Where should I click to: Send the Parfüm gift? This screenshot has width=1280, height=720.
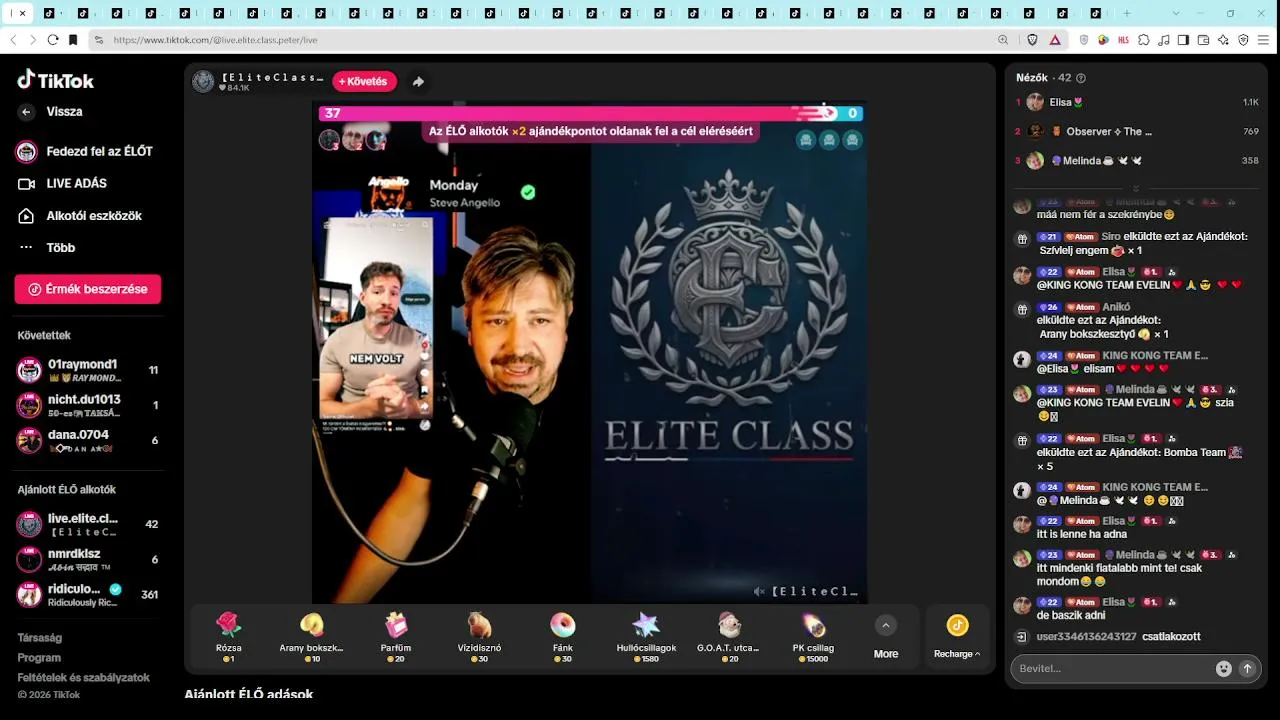click(396, 637)
